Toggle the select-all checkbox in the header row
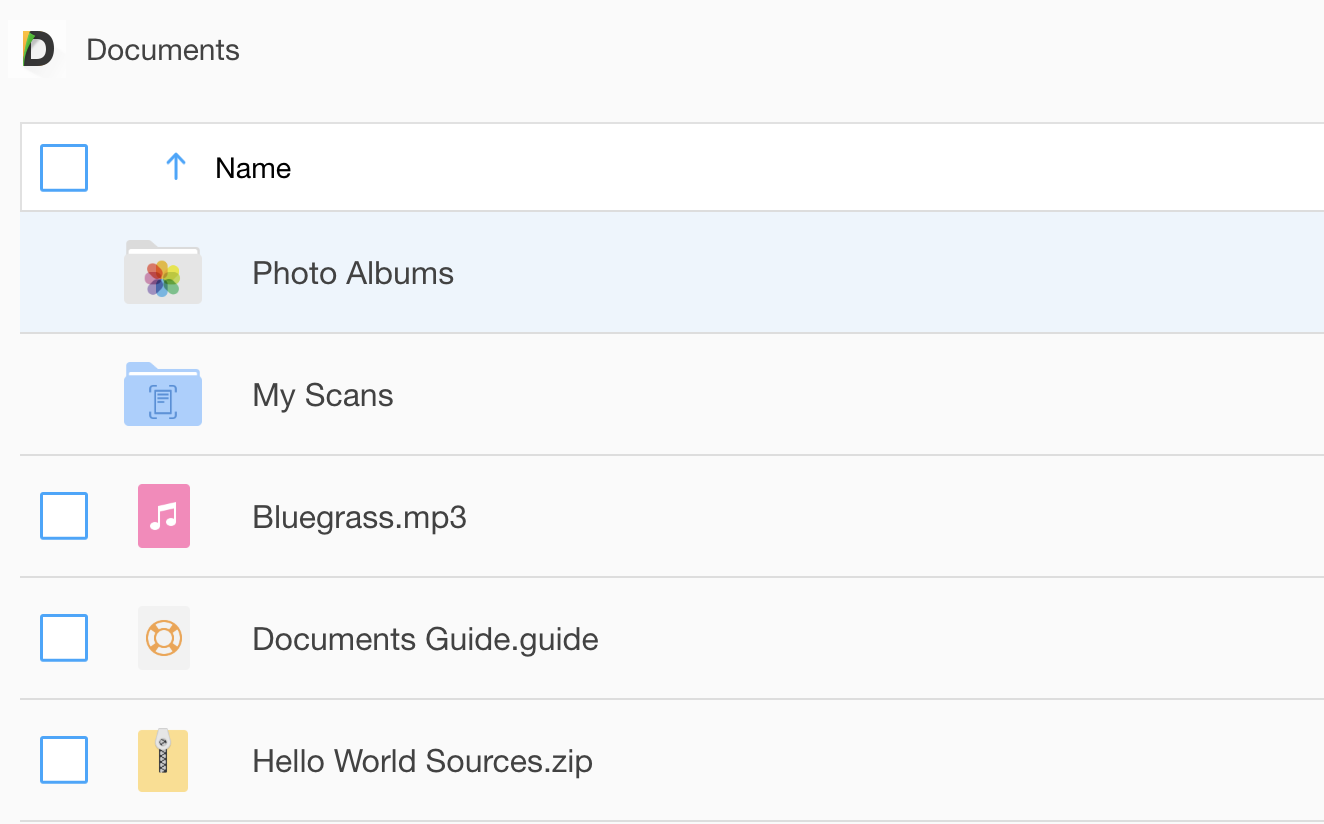Screen dimensions: 1324x824 63,167
